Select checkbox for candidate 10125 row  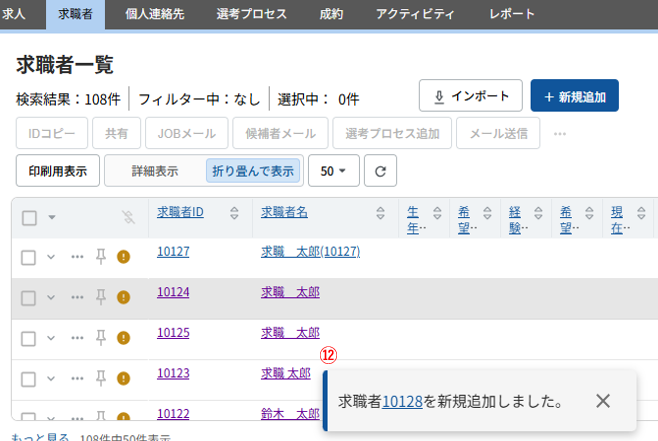29,337
